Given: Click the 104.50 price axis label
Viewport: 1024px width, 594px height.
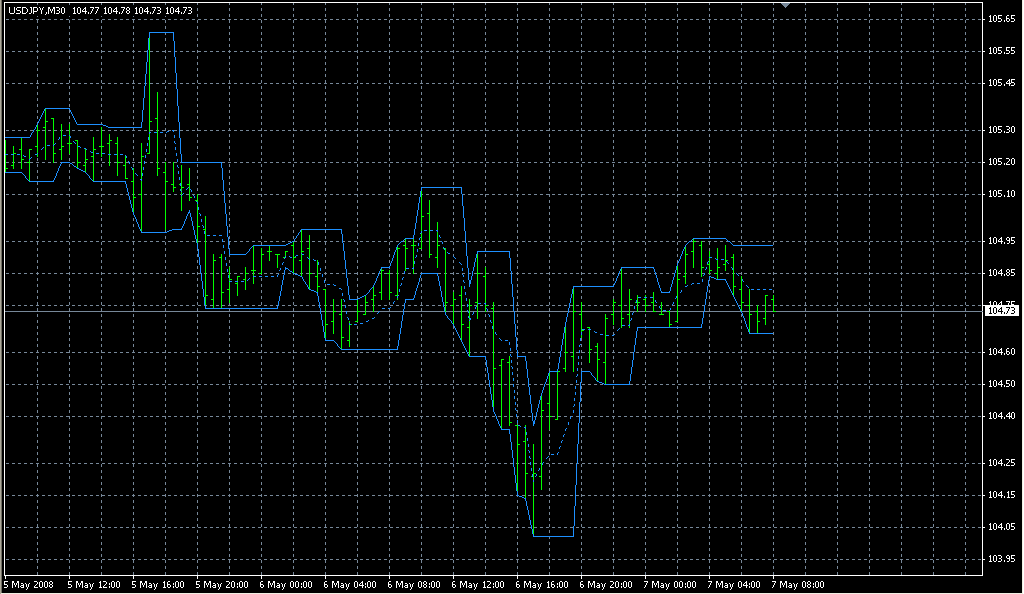Looking at the screenshot, I should coord(1001,384).
